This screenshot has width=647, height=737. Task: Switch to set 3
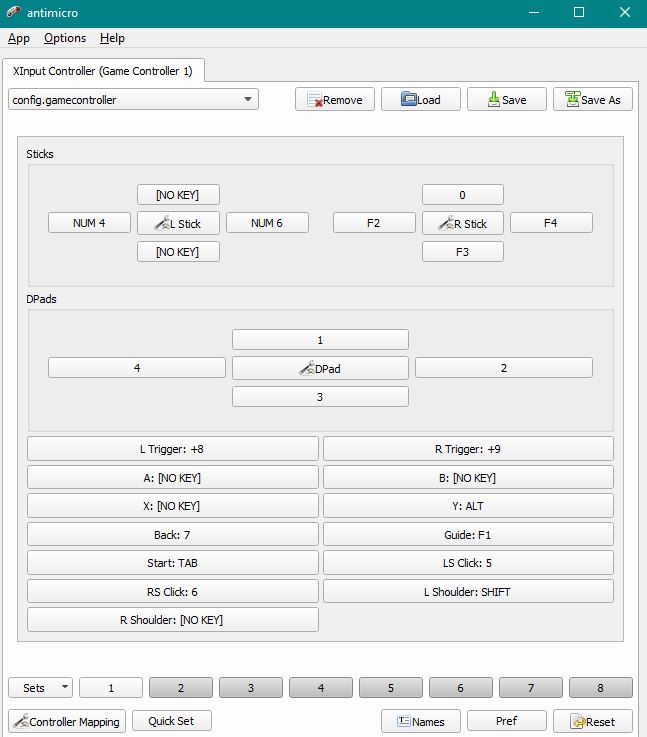(251, 688)
